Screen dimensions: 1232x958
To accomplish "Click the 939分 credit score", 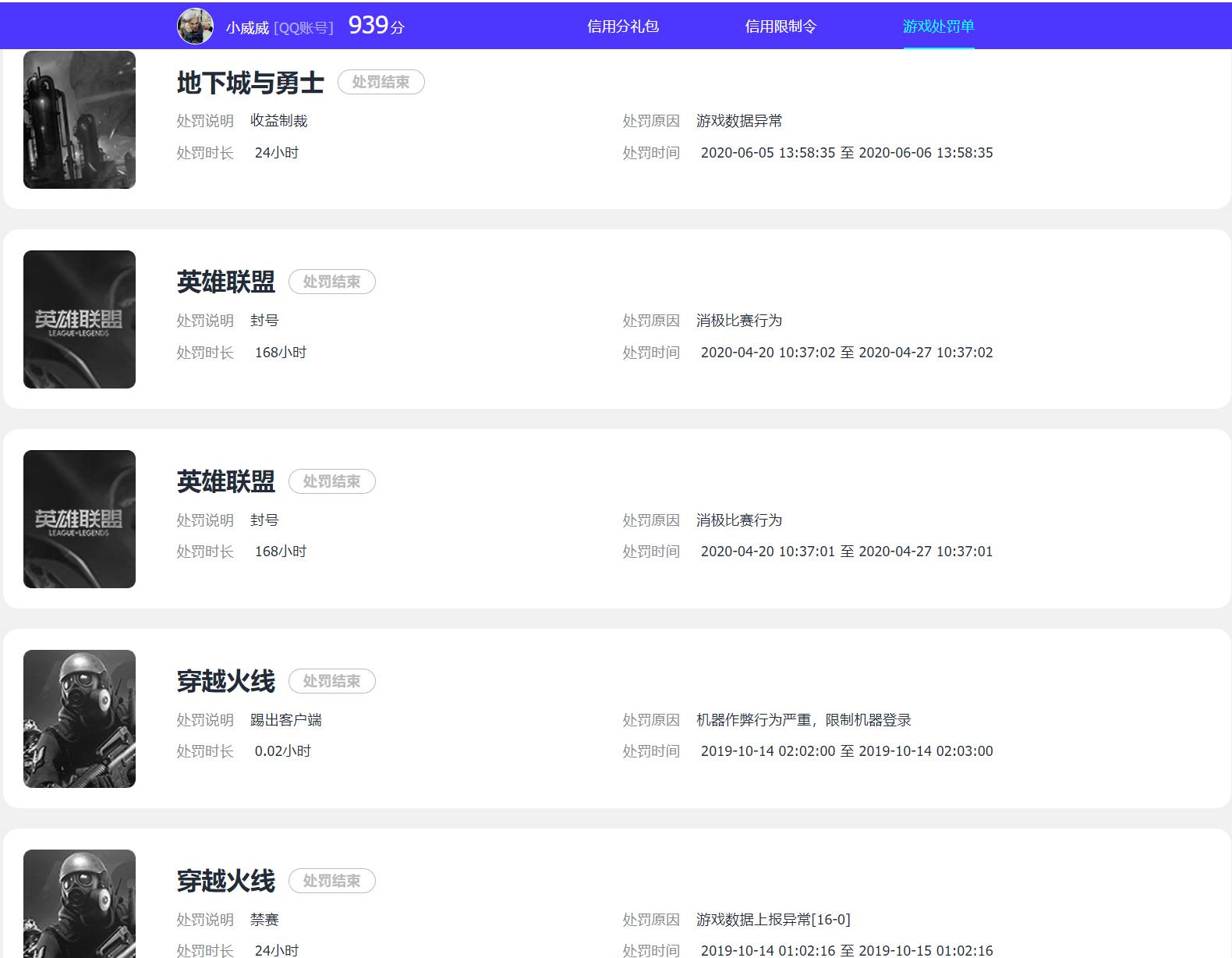I will [377, 26].
